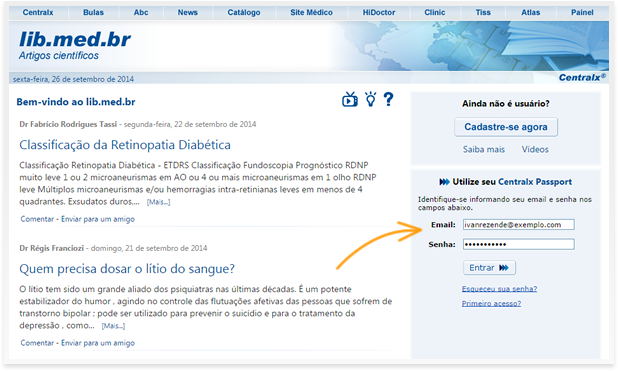Click the lib.med.br site logo
This screenshot has width=618, height=371.
[x=75, y=40]
